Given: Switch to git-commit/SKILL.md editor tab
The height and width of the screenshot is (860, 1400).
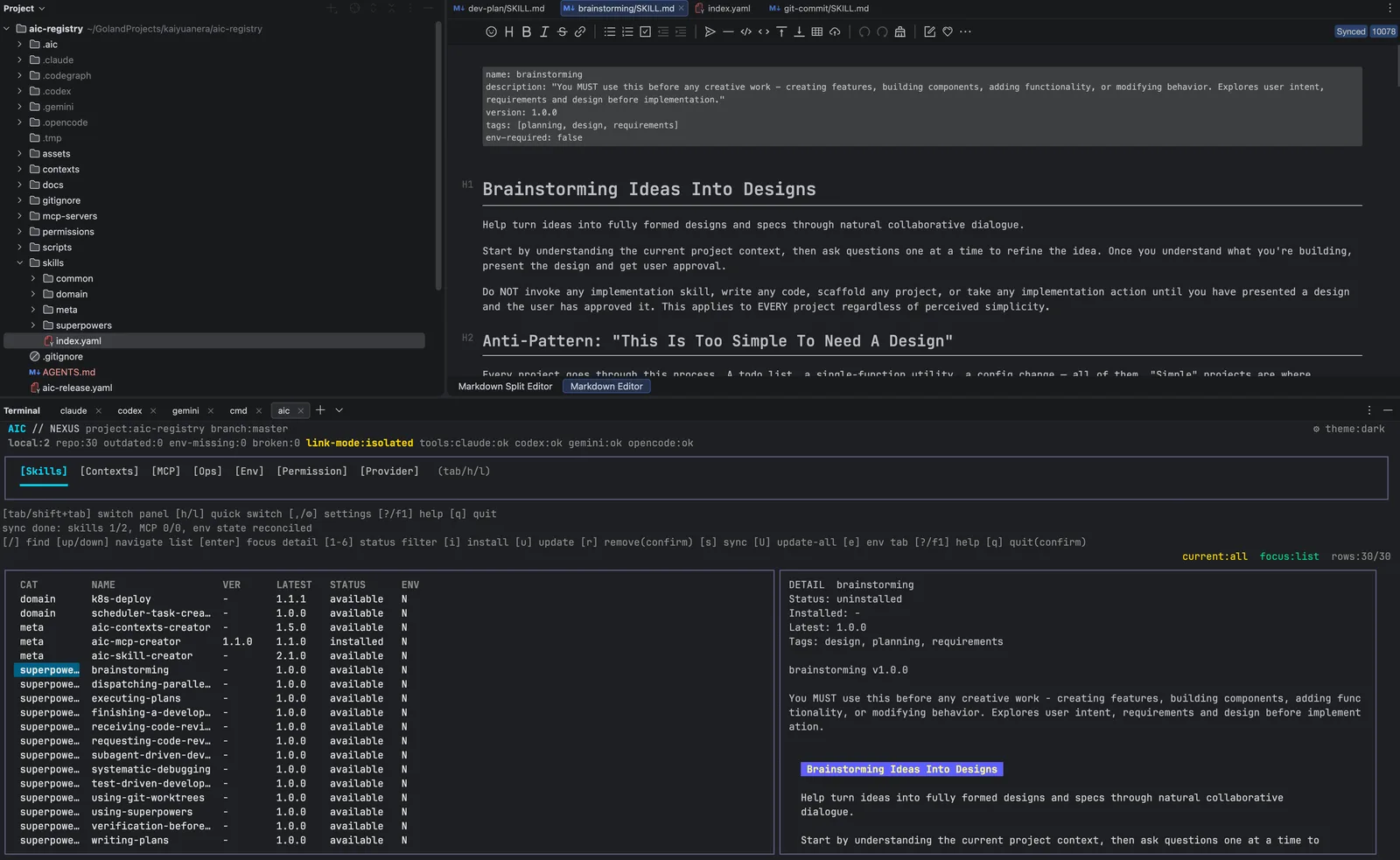Looking at the screenshot, I should (x=819, y=8).
